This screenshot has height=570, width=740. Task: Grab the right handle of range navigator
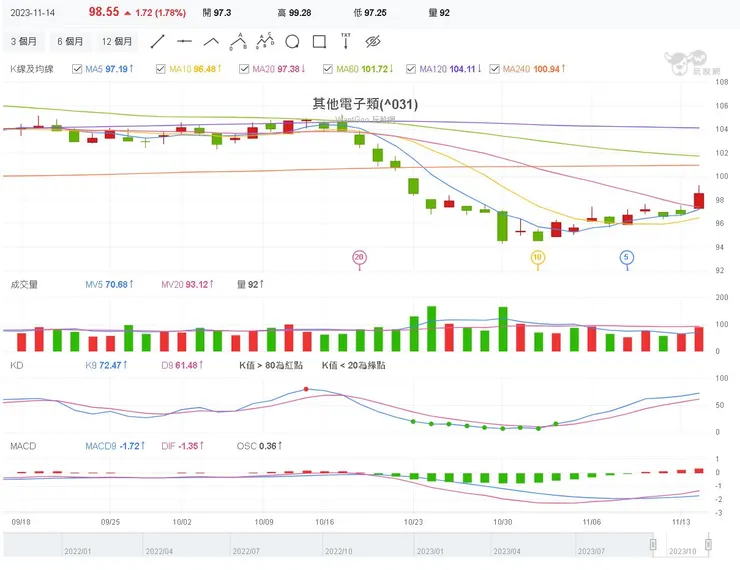708,545
